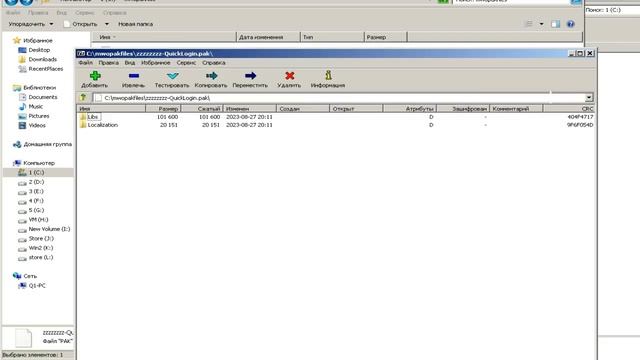640x360 pixels.
Task: Select RecentPlaces in Explorer favorites
Action: (x=45, y=69)
